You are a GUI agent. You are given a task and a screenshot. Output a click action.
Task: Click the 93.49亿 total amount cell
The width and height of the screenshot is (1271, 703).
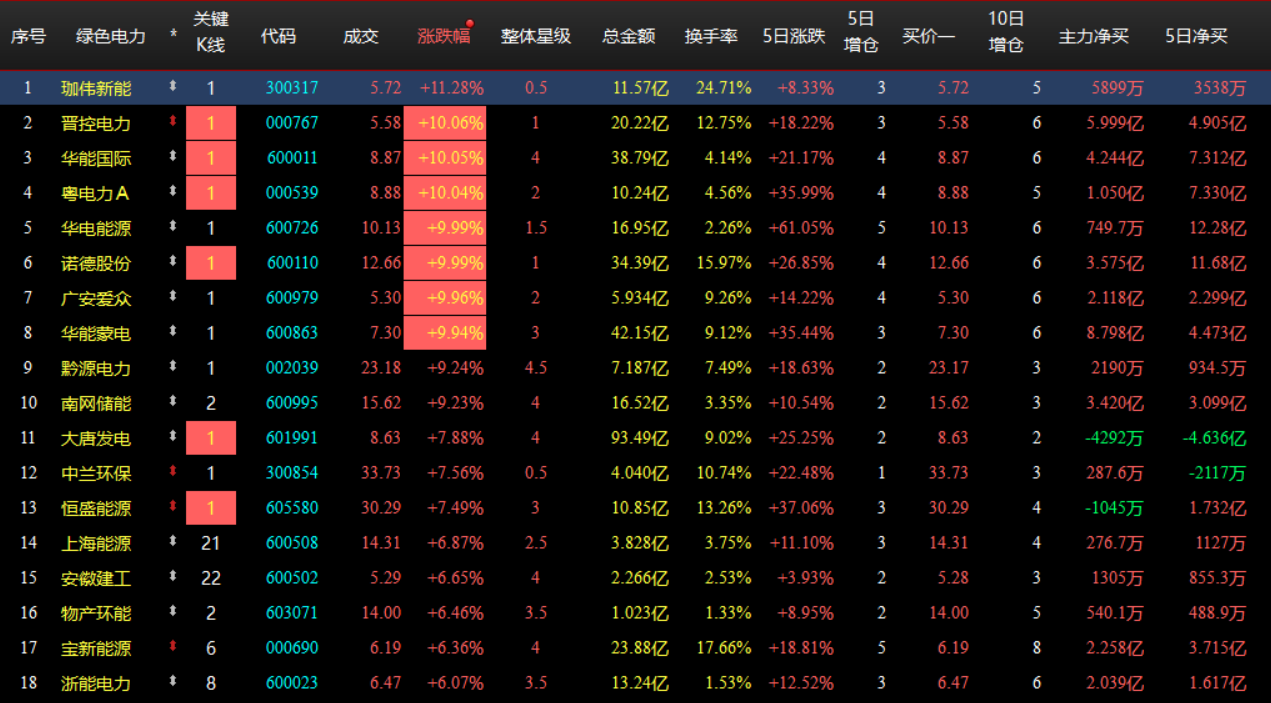tap(640, 438)
